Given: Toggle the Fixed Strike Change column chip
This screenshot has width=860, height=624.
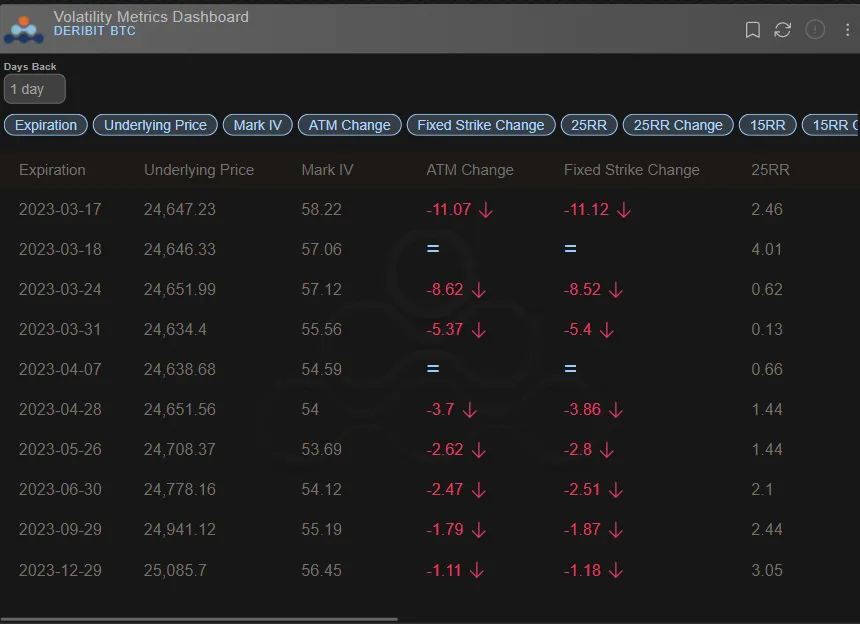Looking at the screenshot, I should pyautogui.click(x=481, y=125).
